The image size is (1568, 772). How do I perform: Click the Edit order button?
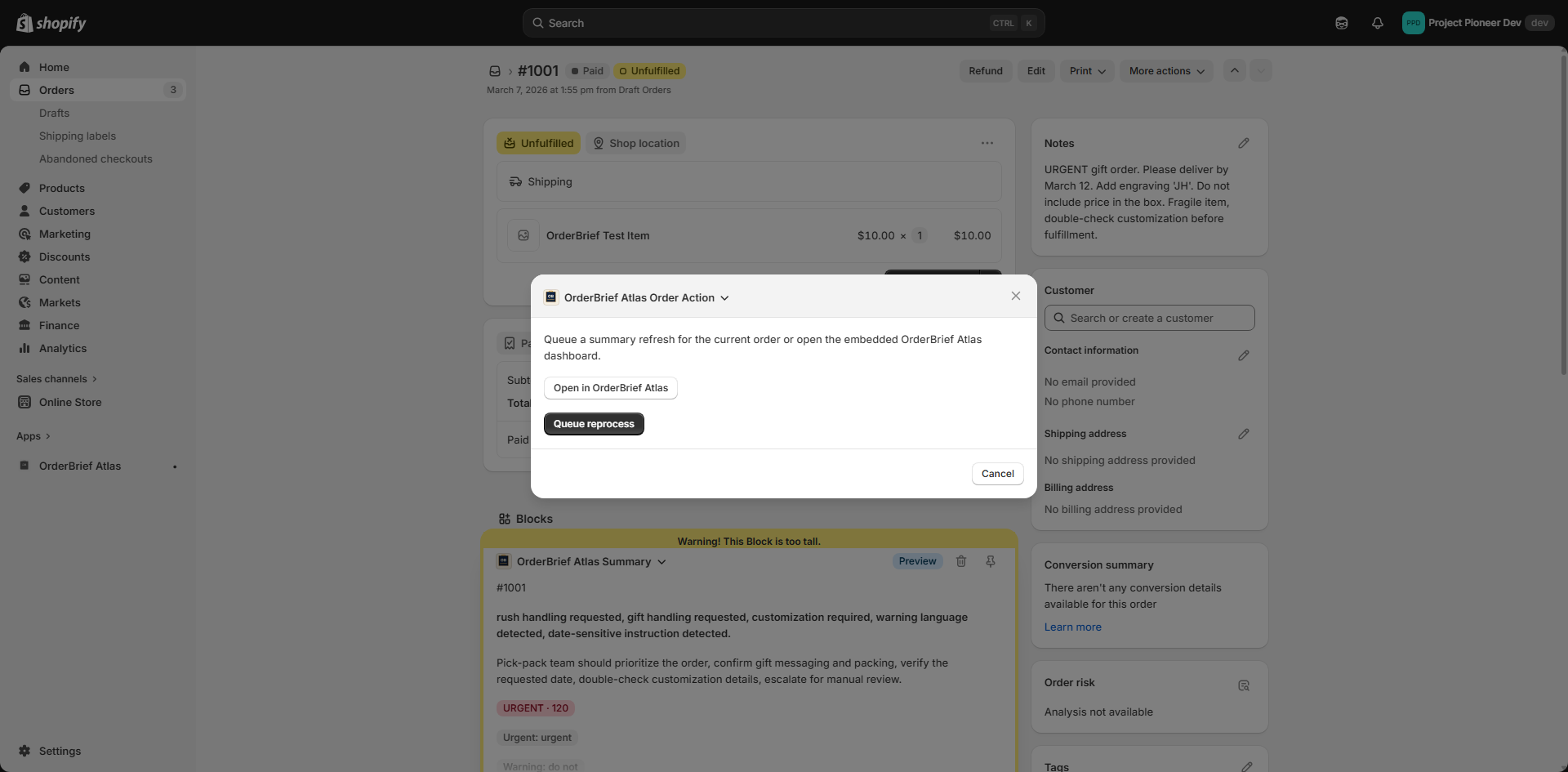[1036, 71]
